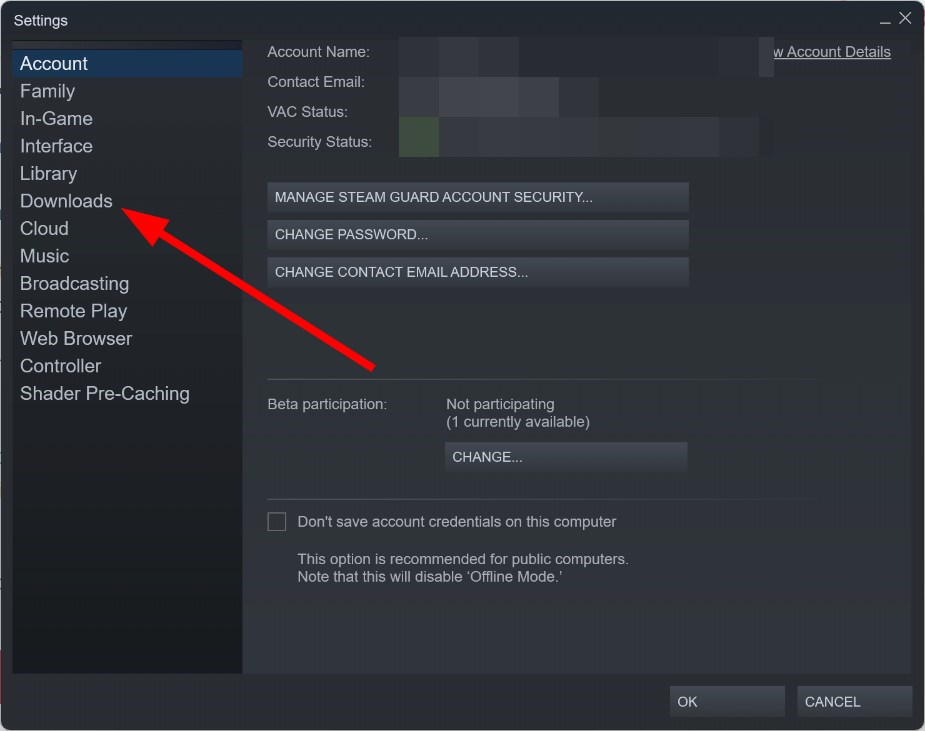Cancel the Settings dialog
This screenshot has width=925, height=731.
(x=854, y=702)
